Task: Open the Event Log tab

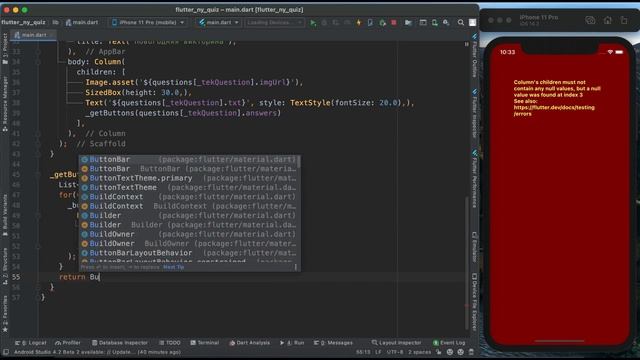Action: click(x=449, y=343)
